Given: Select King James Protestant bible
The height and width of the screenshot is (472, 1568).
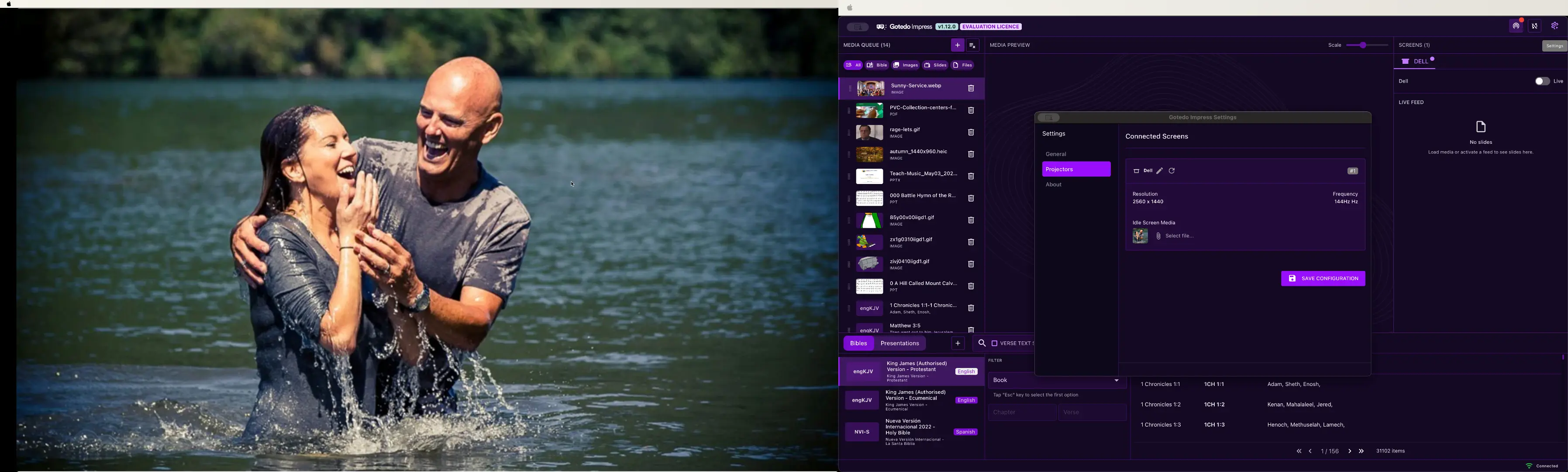Looking at the screenshot, I should click(x=911, y=371).
